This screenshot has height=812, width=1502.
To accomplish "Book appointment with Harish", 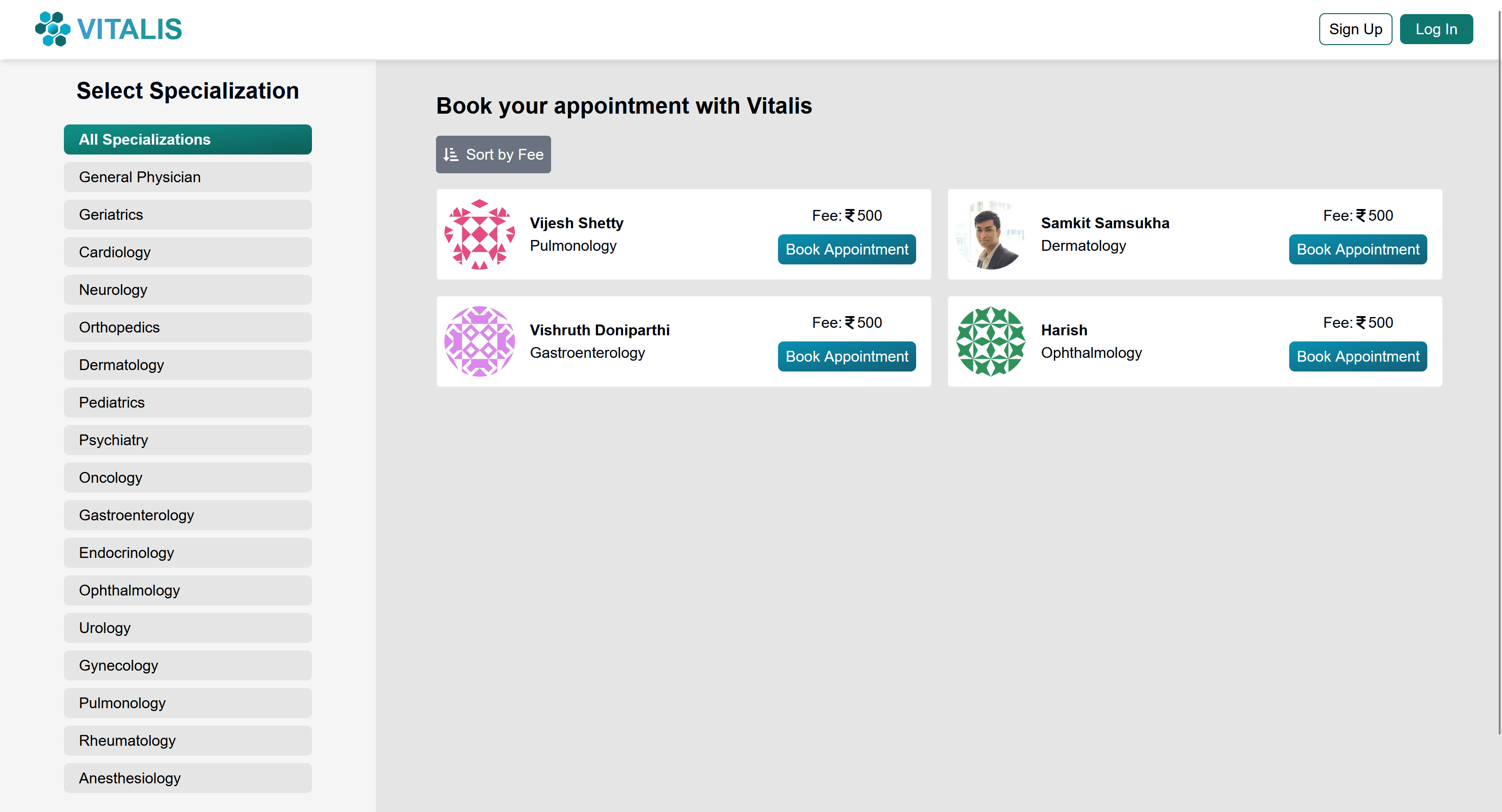I will [1357, 357].
